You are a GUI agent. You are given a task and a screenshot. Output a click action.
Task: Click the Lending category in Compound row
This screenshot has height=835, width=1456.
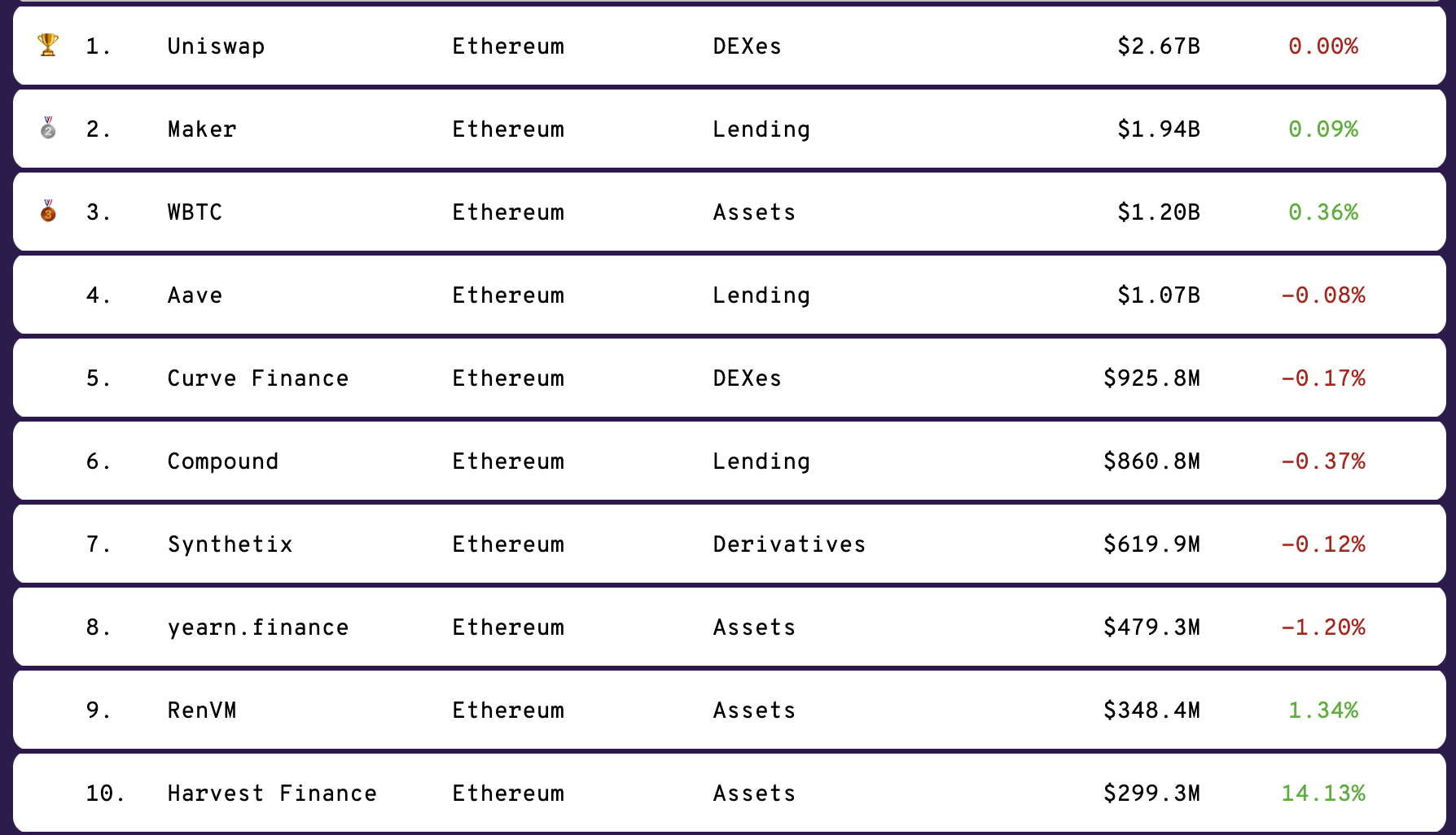761,461
